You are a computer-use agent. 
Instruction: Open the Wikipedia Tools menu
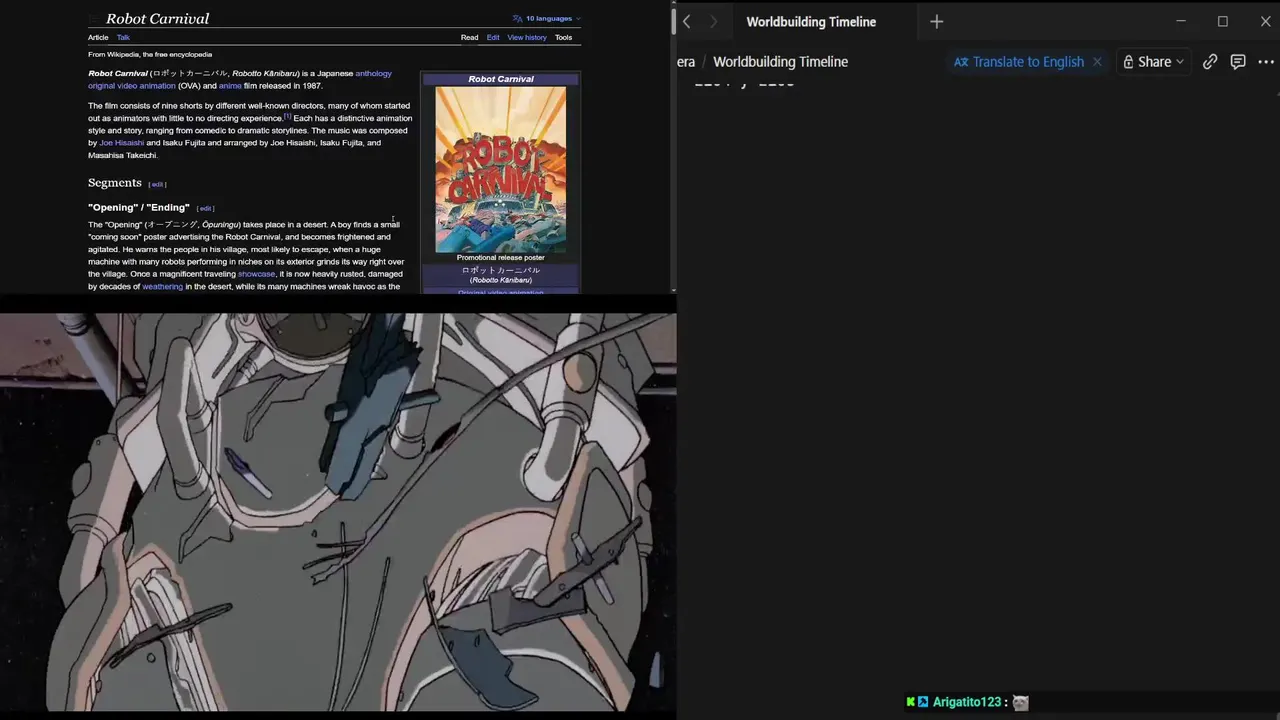tap(564, 37)
